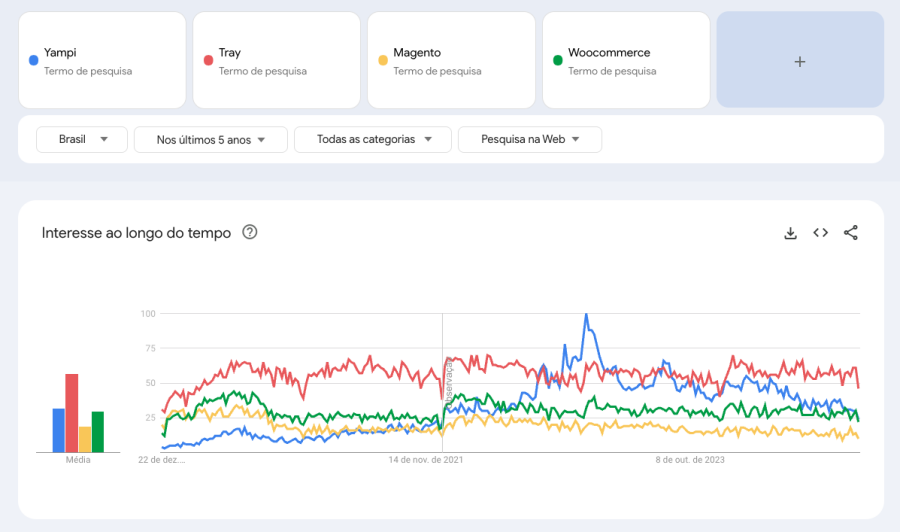Click the 75 y-axis value
900x532 pixels.
[150, 348]
